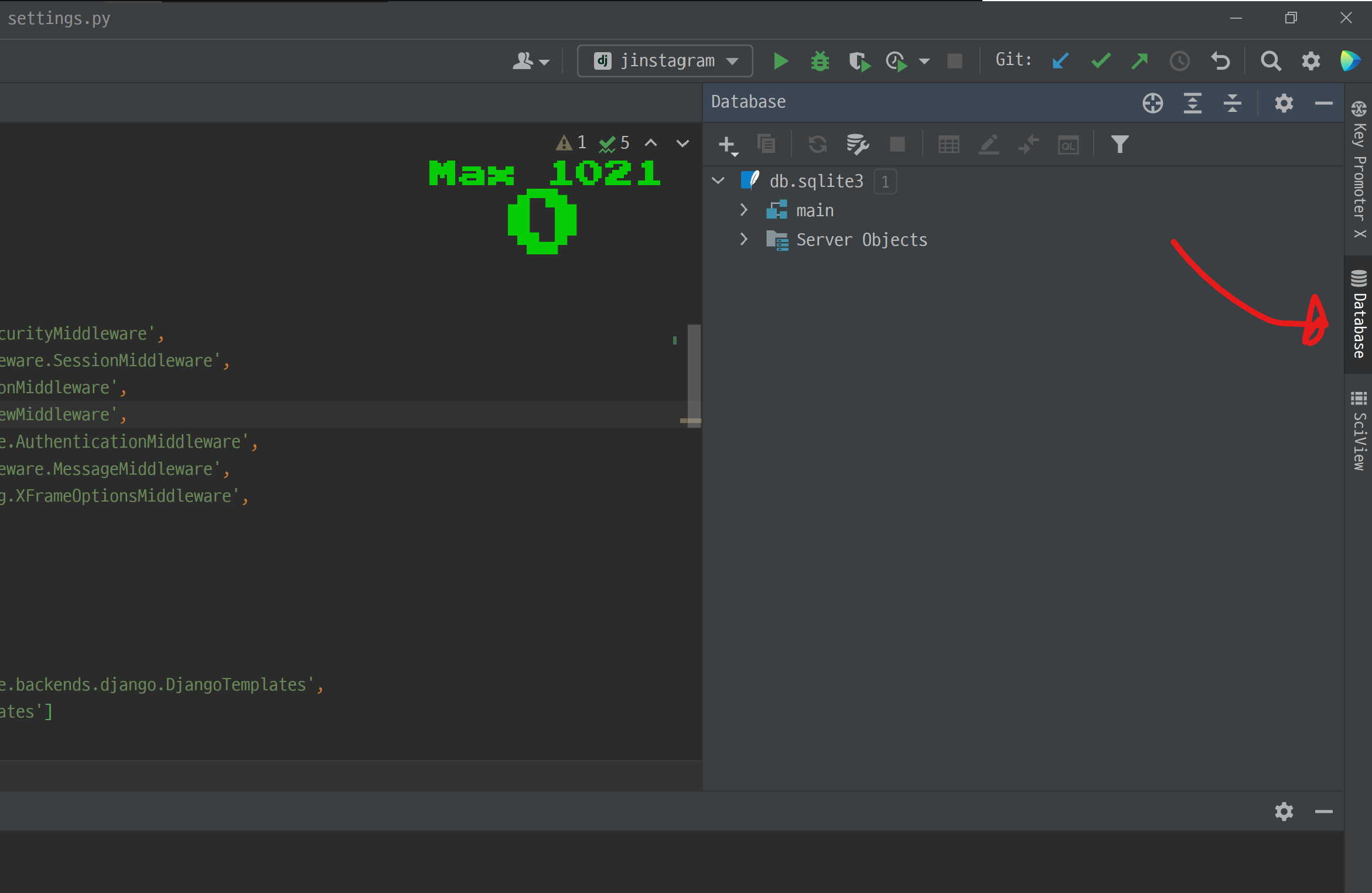The width and height of the screenshot is (1372, 893).
Task: Open the SciView side tab
Action: coord(1359,431)
